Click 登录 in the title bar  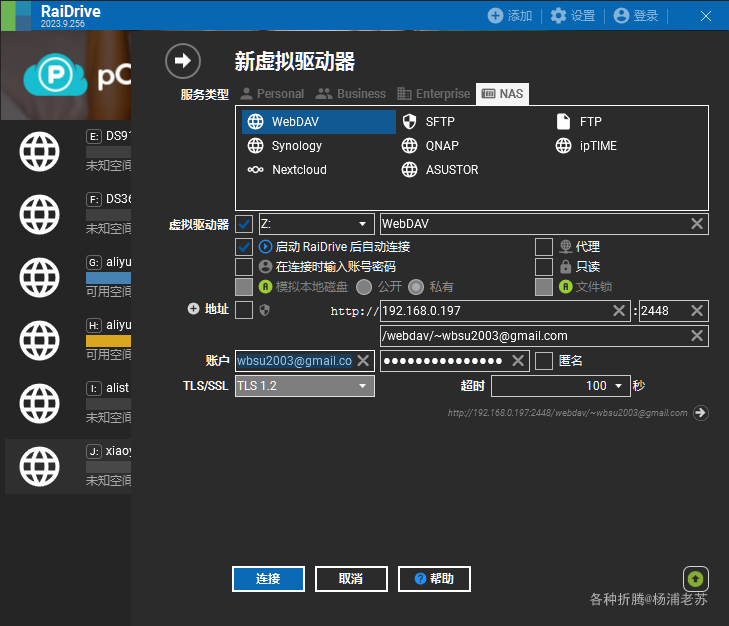pyautogui.click(x=636, y=16)
